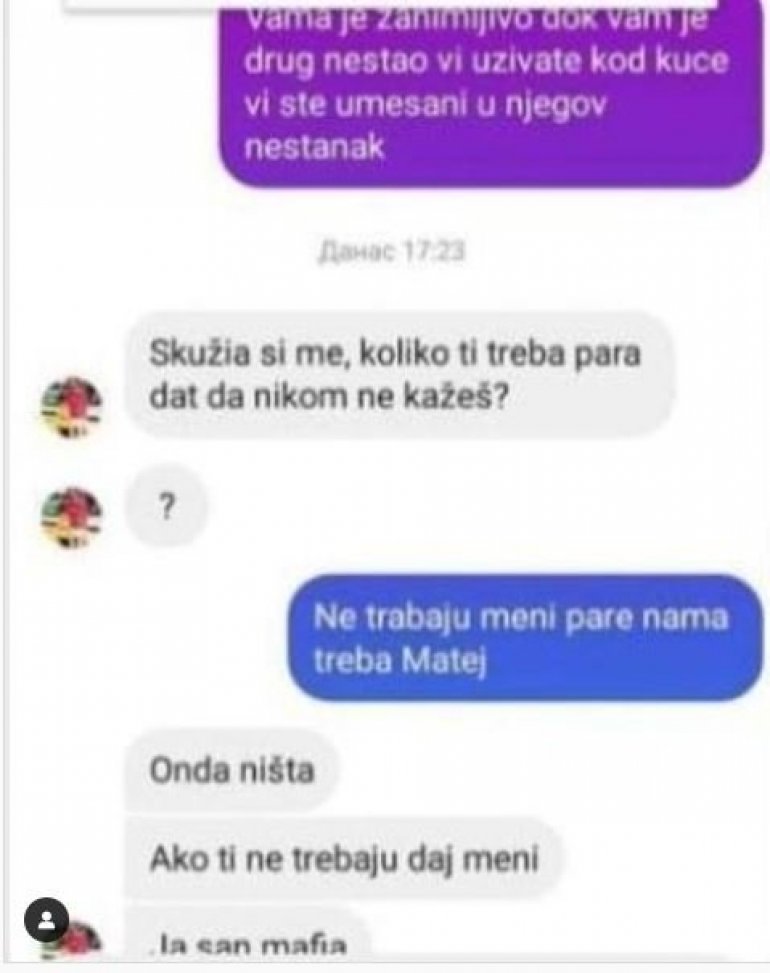Open profile avatar beside 'Skužia si me' message
The width and height of the screenshot is (770, 973).
72,407
